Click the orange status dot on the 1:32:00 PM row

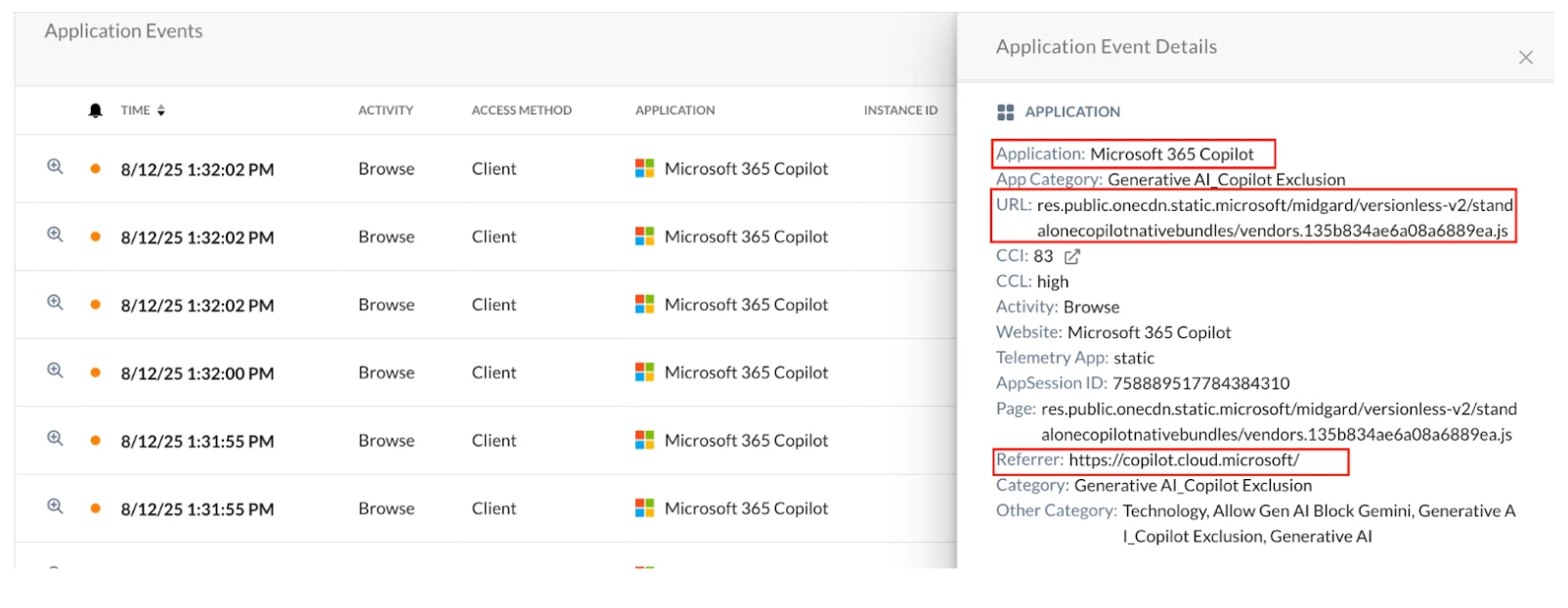click(x=95, y=372)
